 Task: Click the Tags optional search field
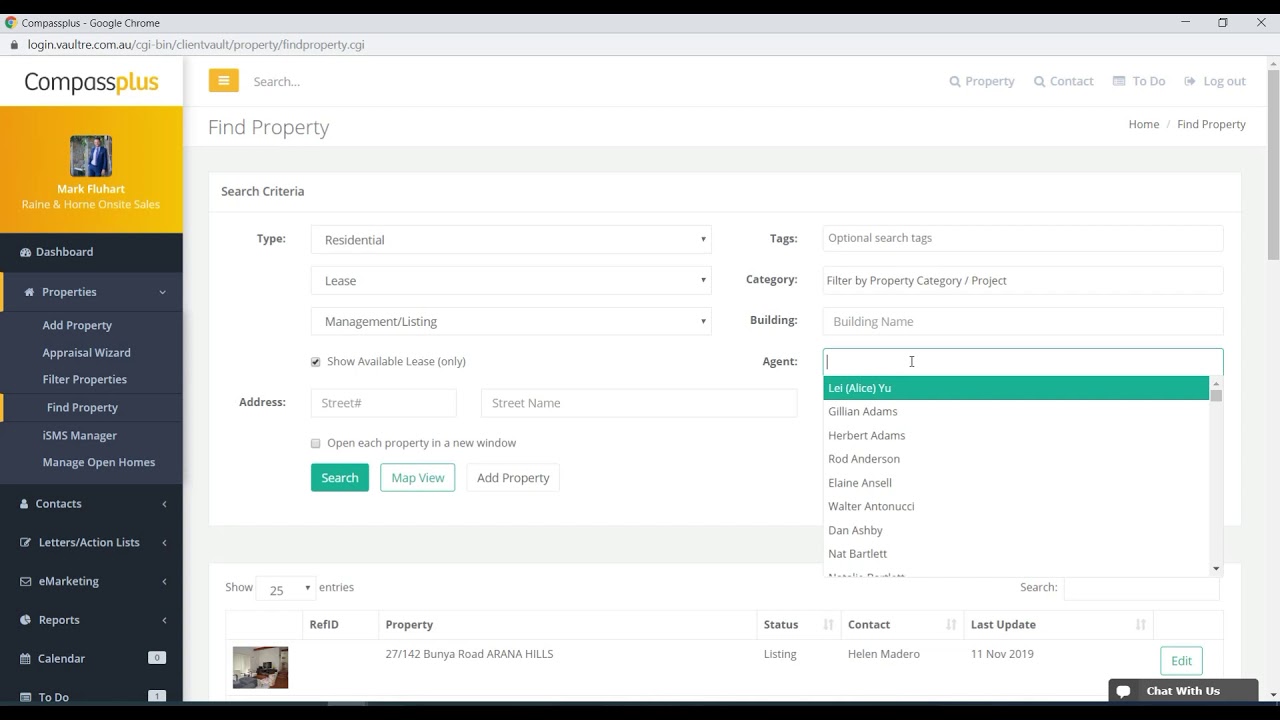click(1023, 238)
